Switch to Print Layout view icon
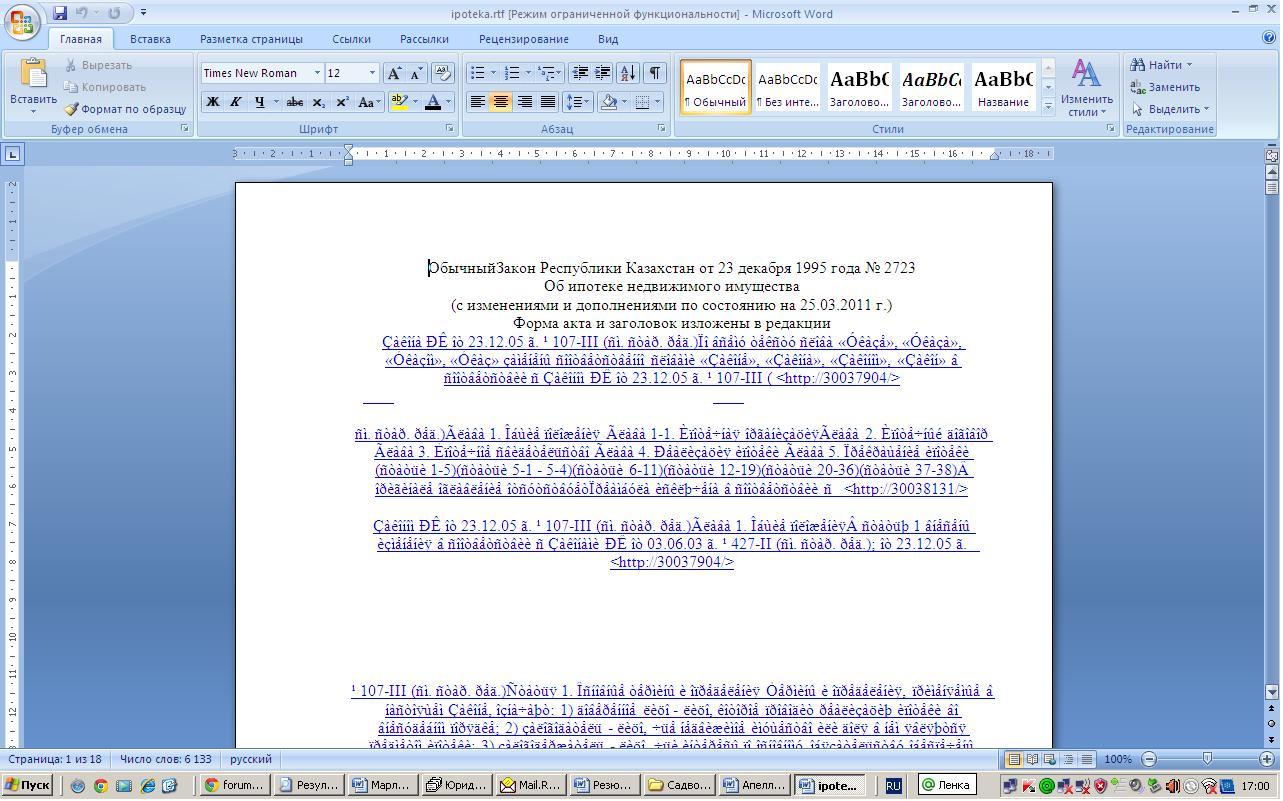Screen dimensions: 1283x801 pyautogui.click(x=1014, y=759)
